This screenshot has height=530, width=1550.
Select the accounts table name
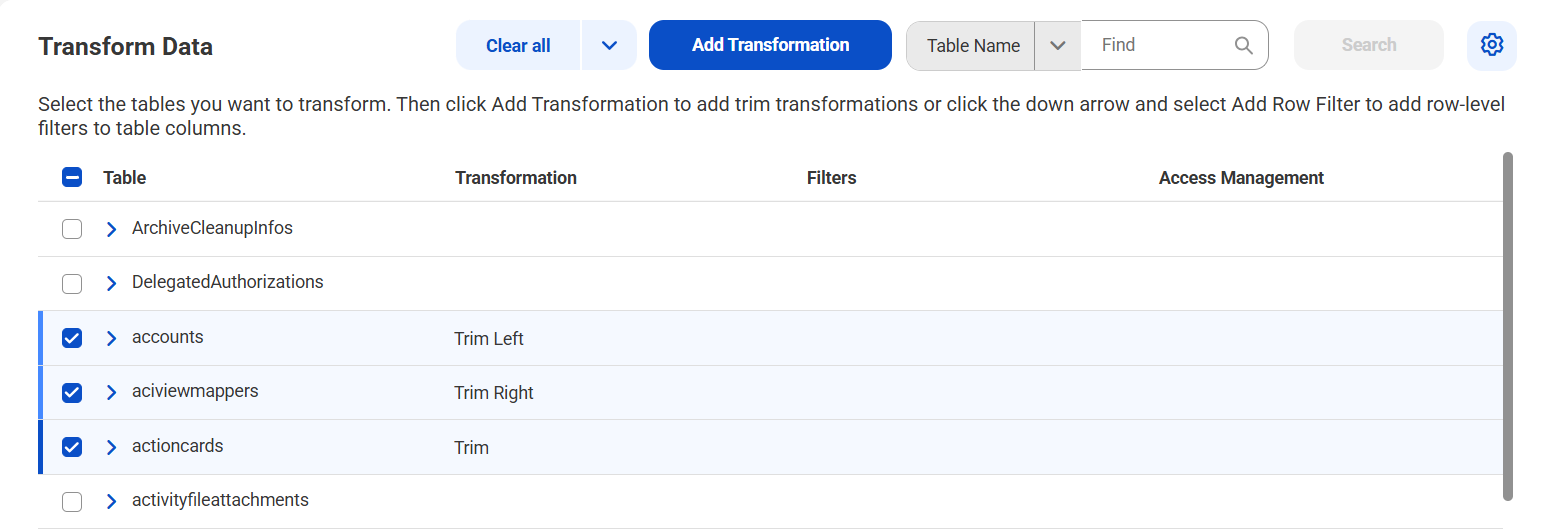(168, 337)
